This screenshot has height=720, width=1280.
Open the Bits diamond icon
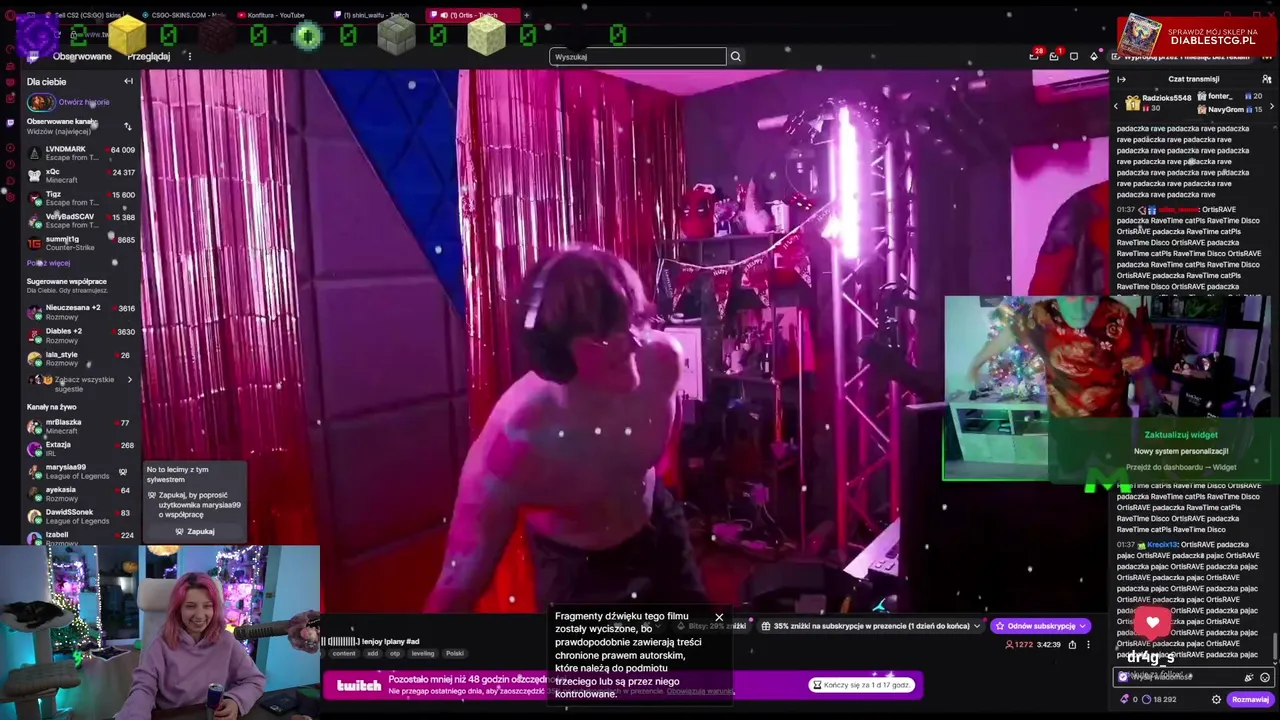(1094, 56)
